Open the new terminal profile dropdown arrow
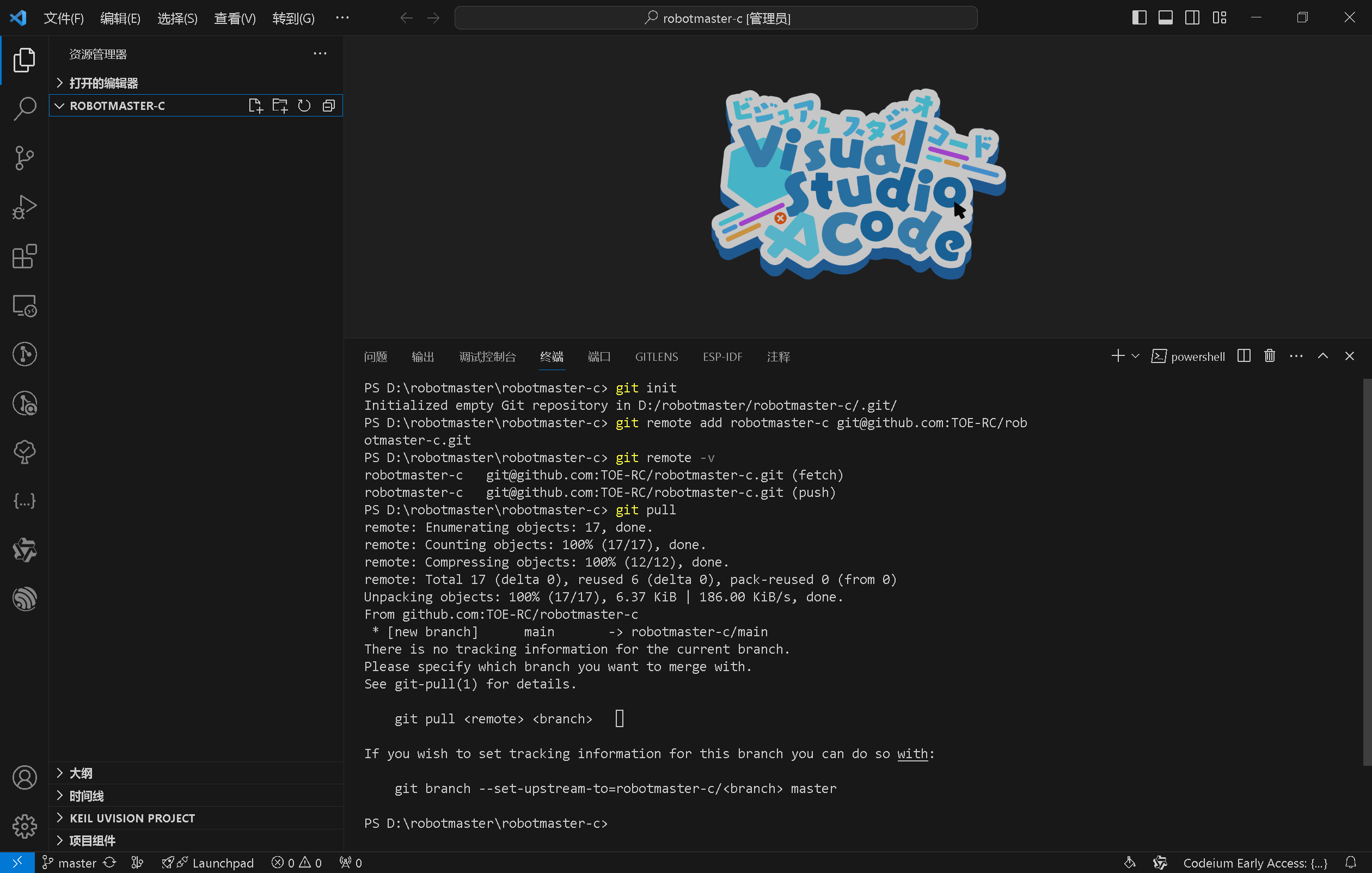This screenshot has height=873, width=1372. (1135, 356)
